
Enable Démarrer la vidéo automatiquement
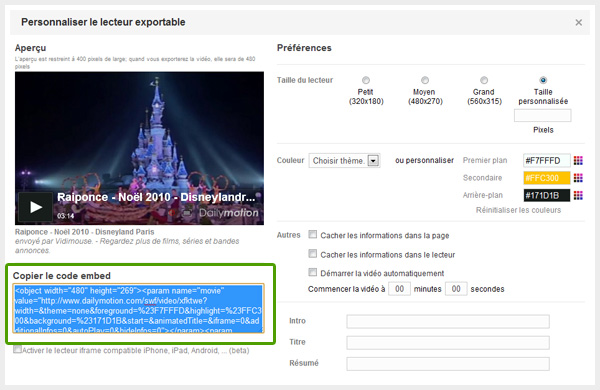[x=313, y=272]
